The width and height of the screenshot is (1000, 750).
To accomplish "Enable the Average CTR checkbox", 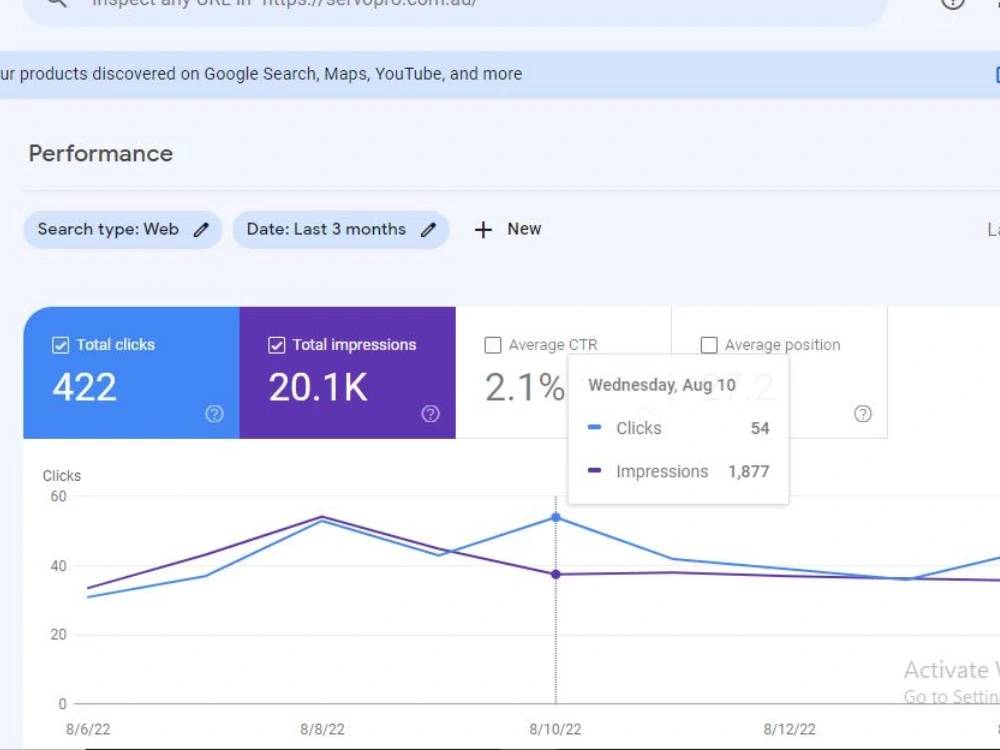I will pos(492,346).
